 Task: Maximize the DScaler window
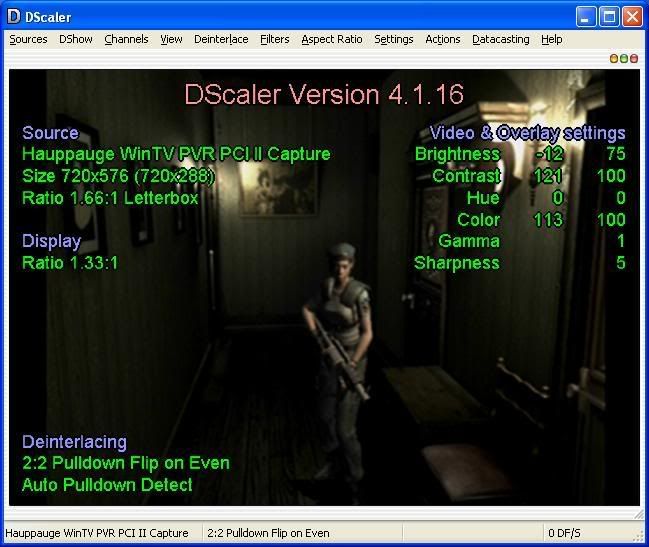[x=609, y=17]
